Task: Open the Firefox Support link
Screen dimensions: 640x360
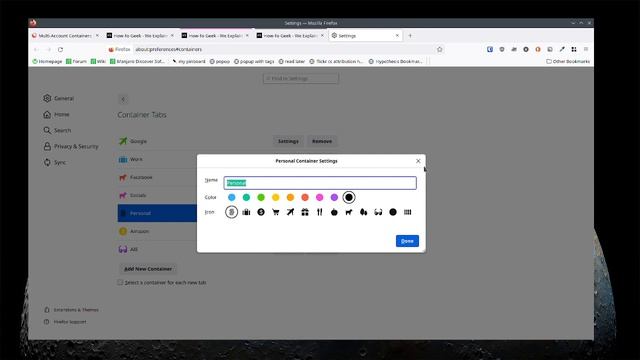Action: pyautogui.click(x=65, y=322)
